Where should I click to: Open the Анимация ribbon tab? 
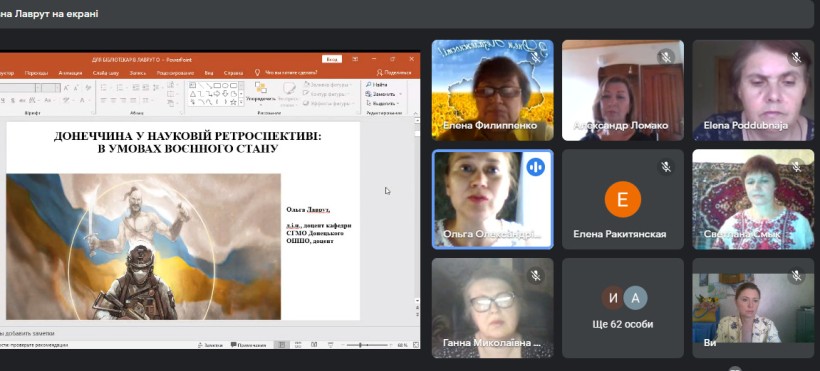(70, 73)
